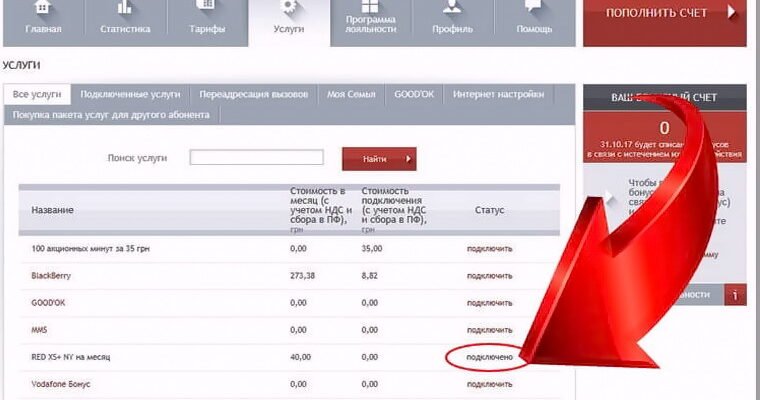Screen dimensions: 760x400
Task: Click the Название column header
Action: pyautogui.click(x=52, y=210)
